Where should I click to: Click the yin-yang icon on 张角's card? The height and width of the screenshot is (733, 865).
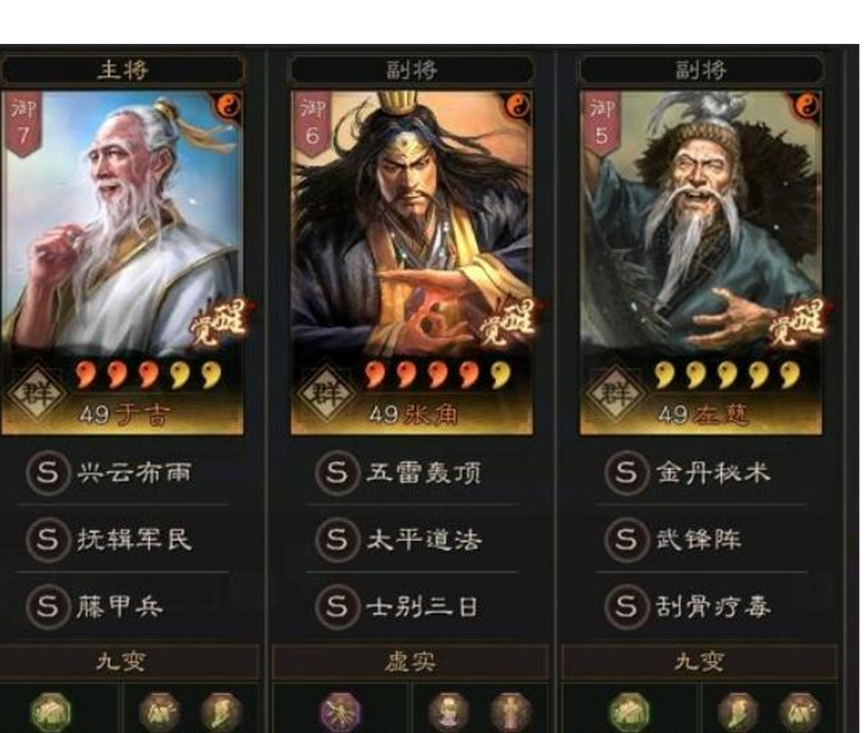pos(517,105)
